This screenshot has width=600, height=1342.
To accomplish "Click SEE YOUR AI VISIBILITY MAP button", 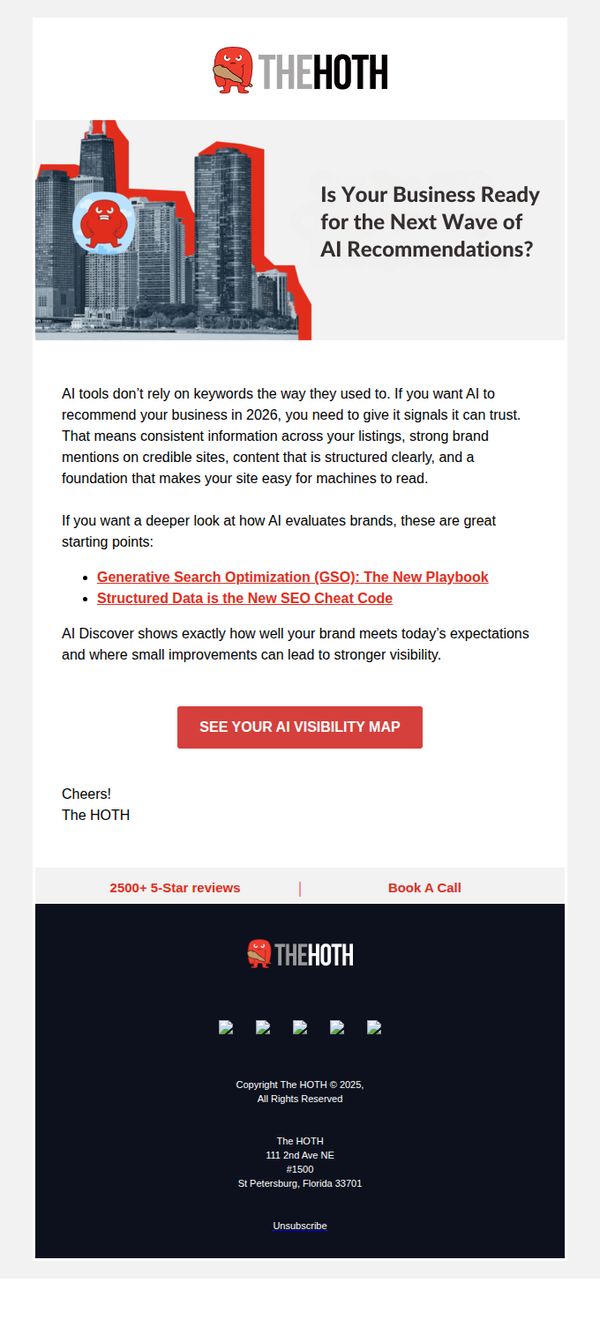I will [300, 727].
